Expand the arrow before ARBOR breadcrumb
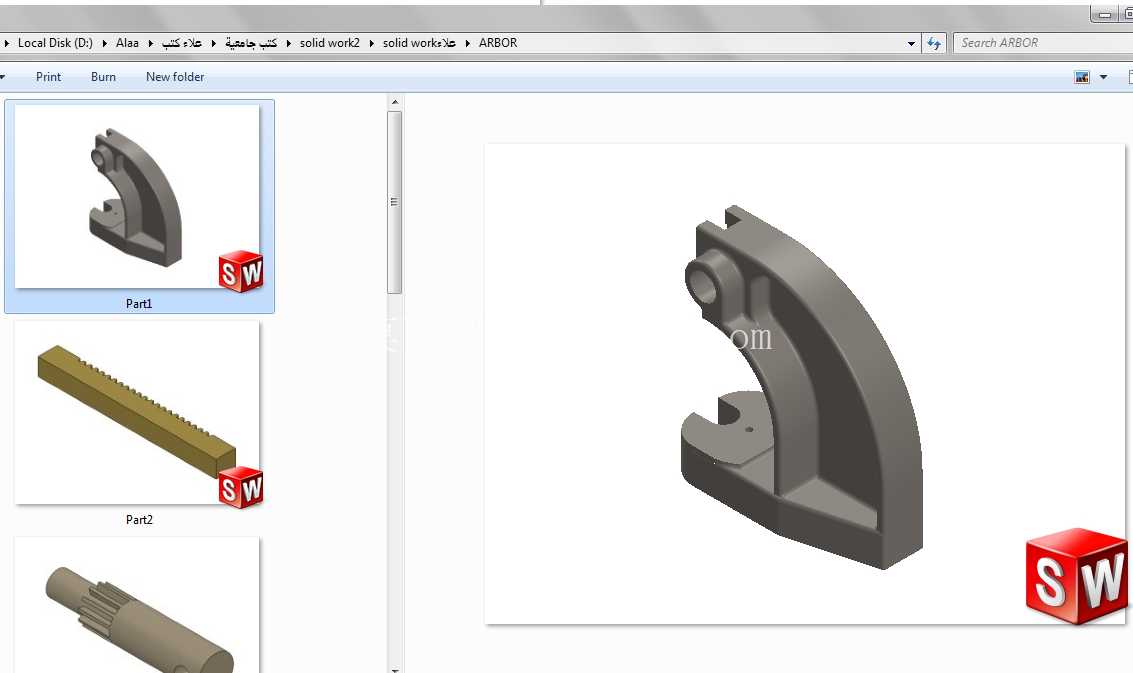Viewport: 1133px width, 673px height. pyautogui.click(x=468, y=43)
